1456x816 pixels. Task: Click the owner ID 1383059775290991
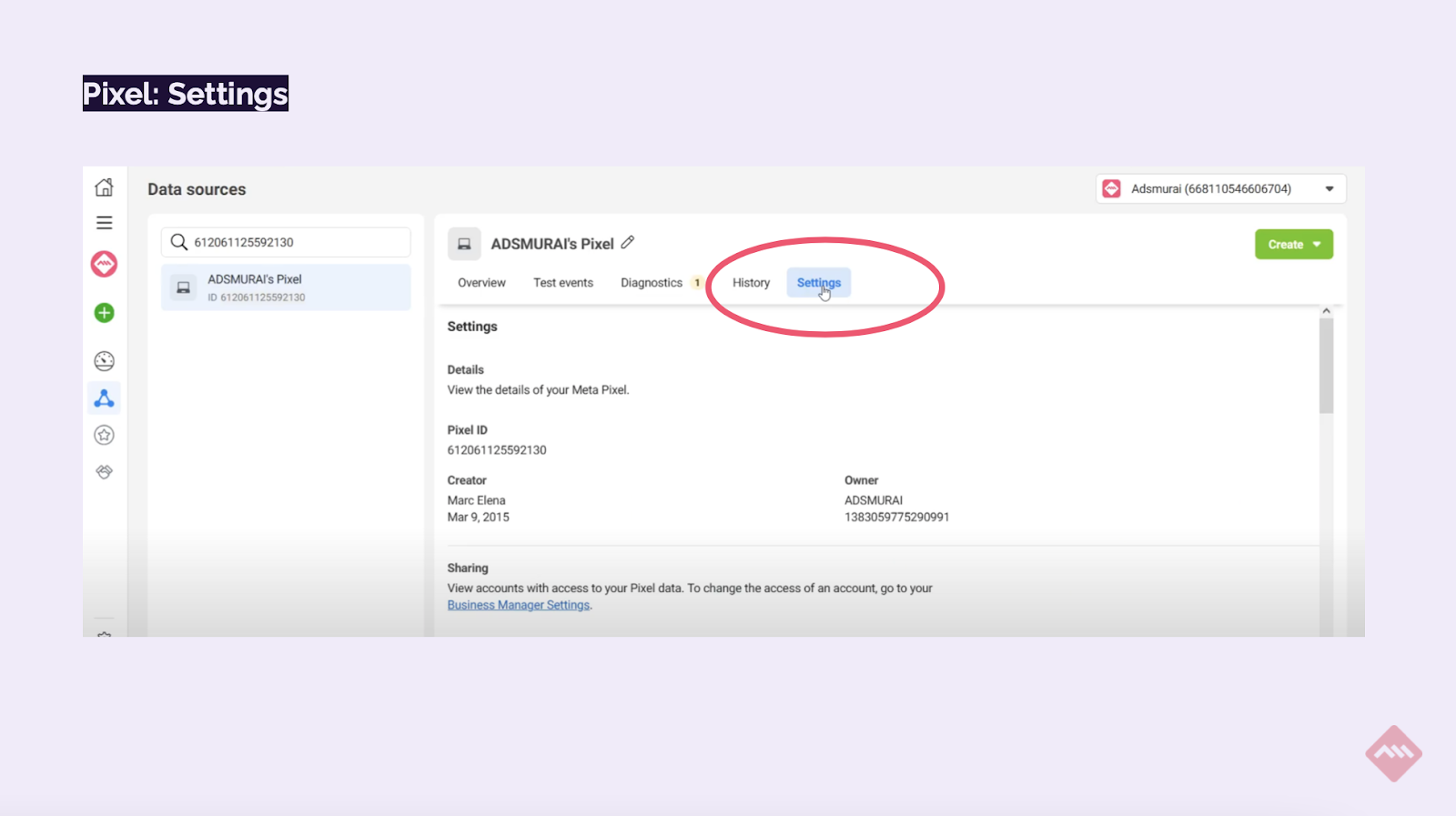896,517
